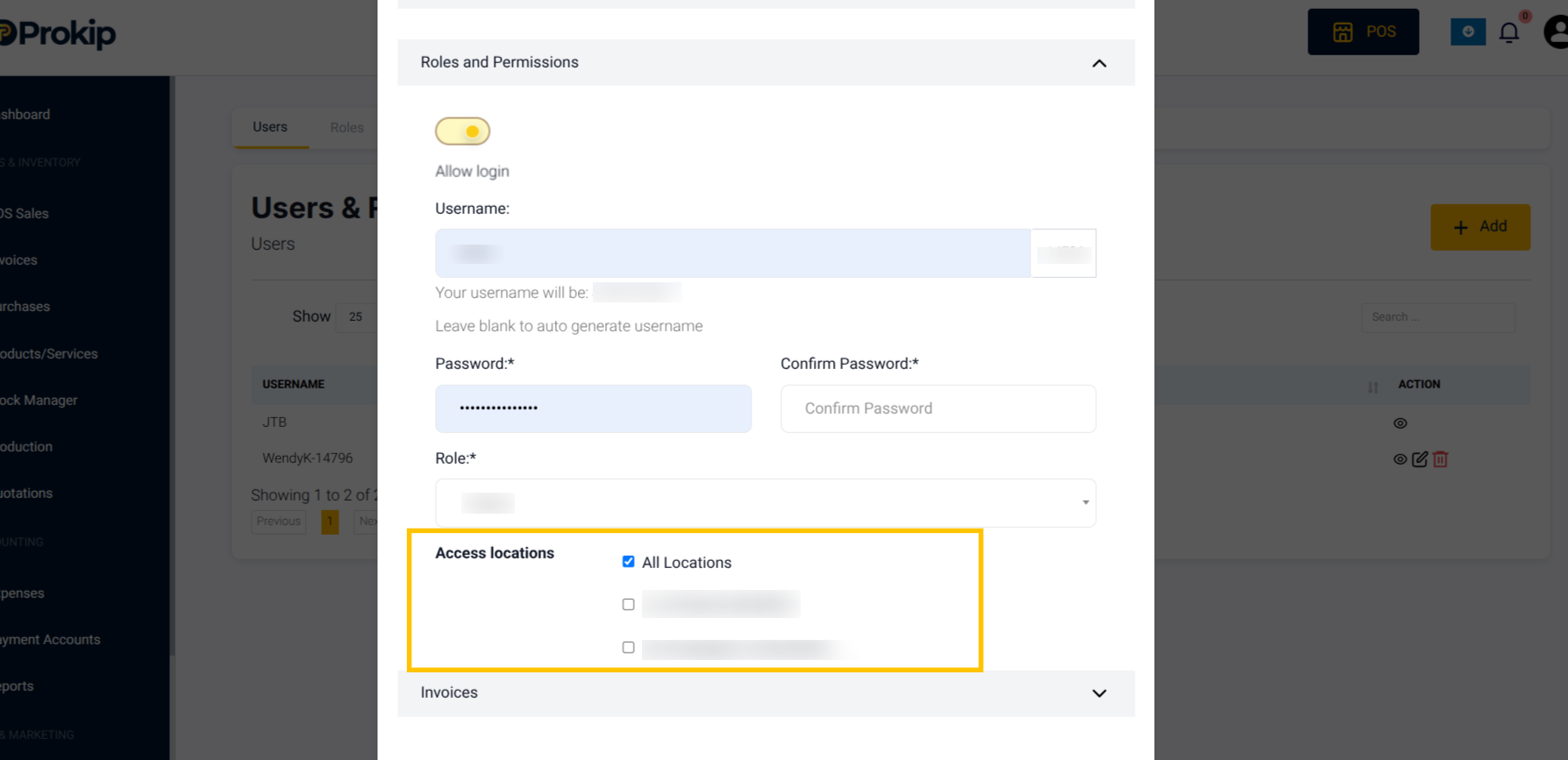The image size is (1568, 760).
Task: Open the Role dropdown
Action: coord(766,503)
